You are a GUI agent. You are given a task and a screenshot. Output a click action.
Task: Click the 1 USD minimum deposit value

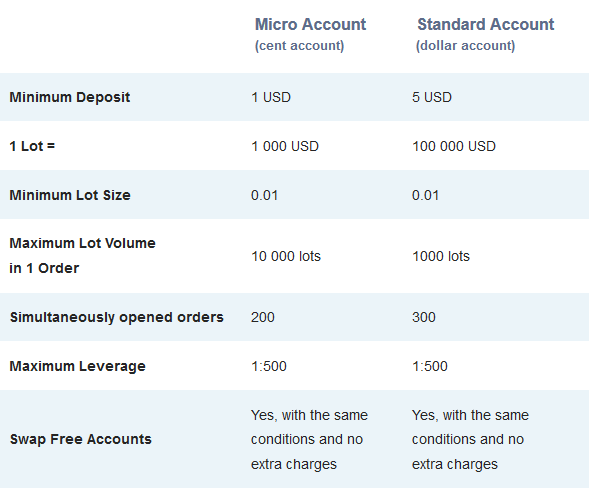pyautogui.click(x=271, y=97)
